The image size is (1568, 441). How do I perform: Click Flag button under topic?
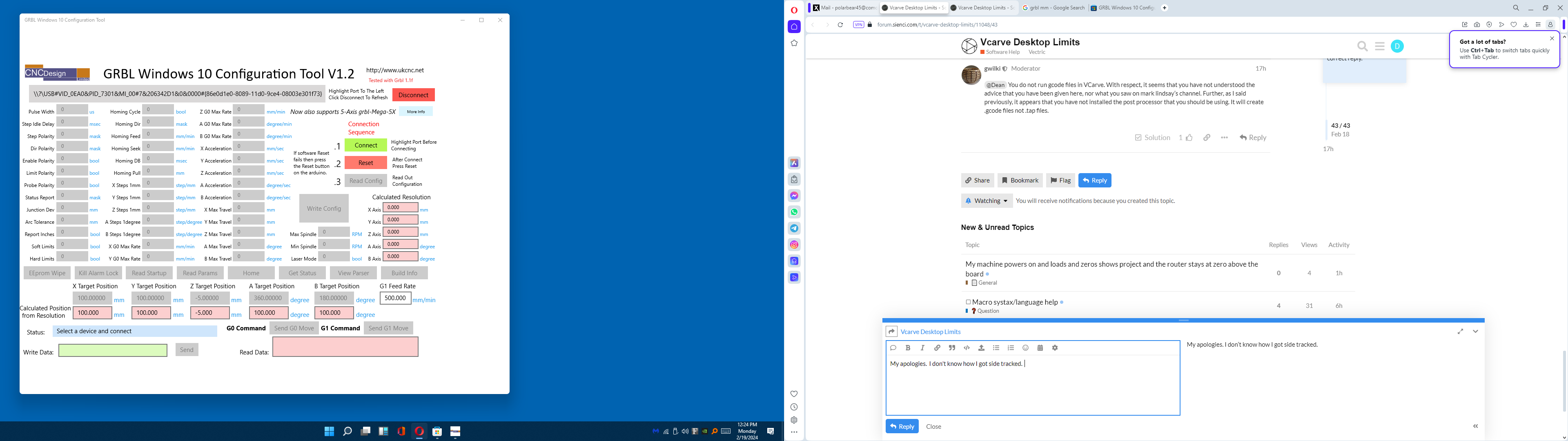click(x=1060, y=180)
